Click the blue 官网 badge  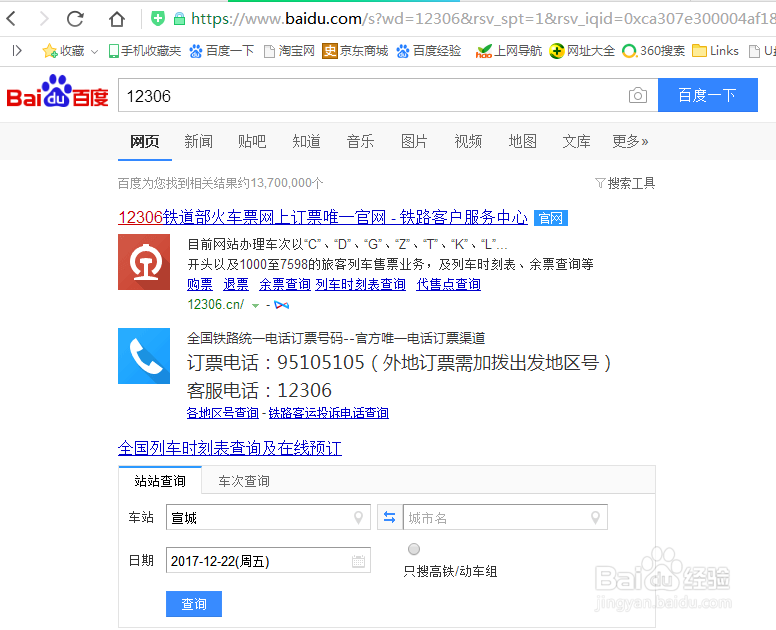pyautogui.click(x=551, y=218)
